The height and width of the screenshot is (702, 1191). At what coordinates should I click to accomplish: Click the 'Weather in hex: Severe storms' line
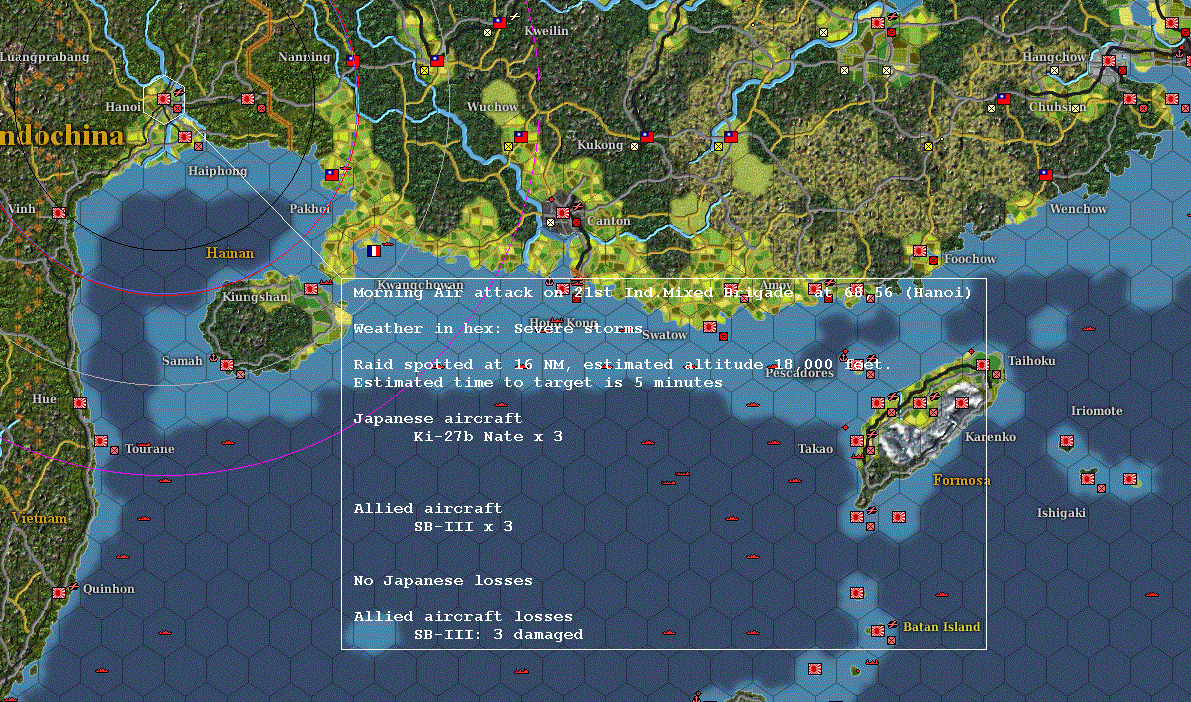[498, 329]
